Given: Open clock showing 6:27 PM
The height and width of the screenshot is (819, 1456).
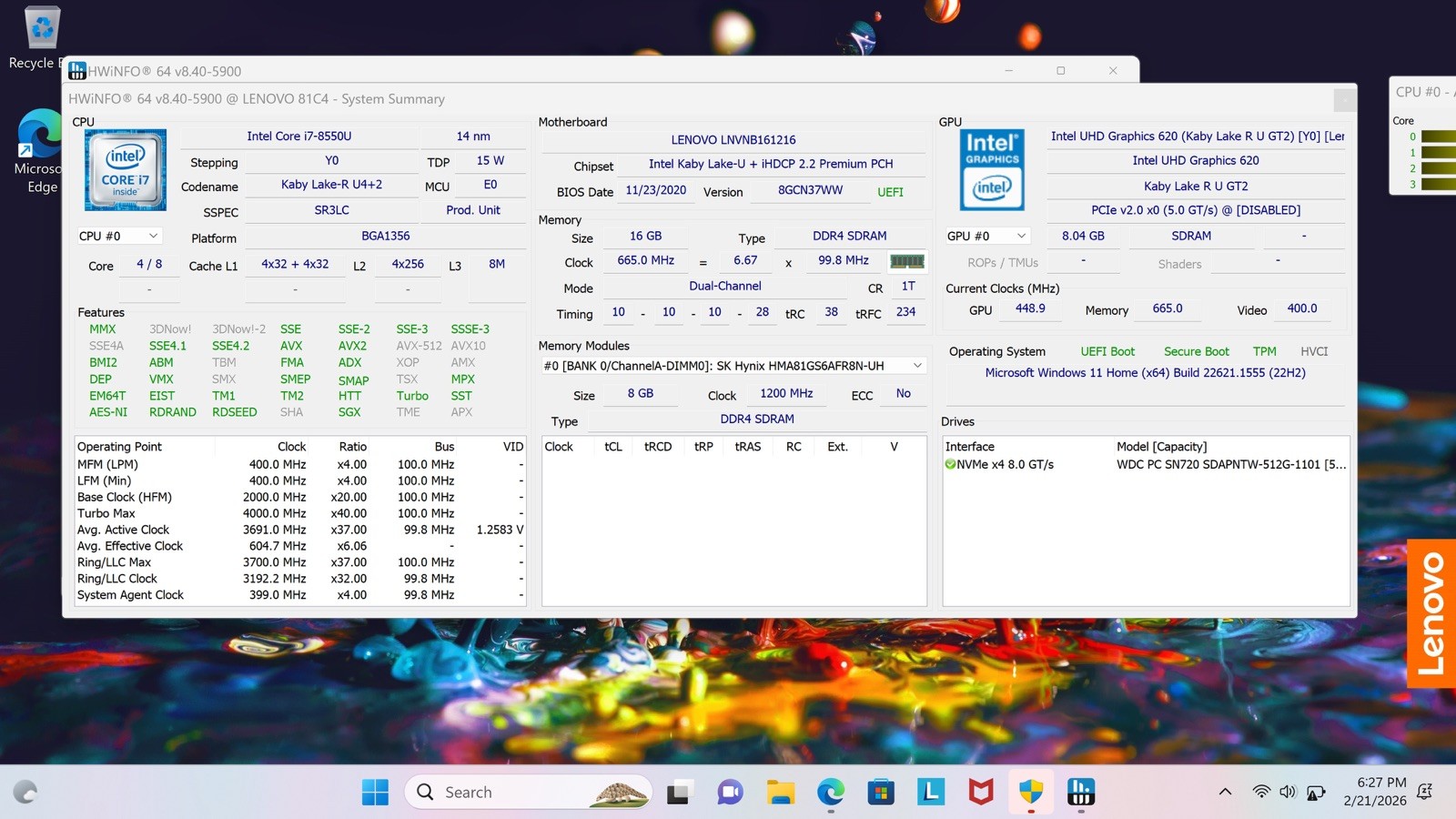Looking at the screenshot, I should (x=1375, y=792).
